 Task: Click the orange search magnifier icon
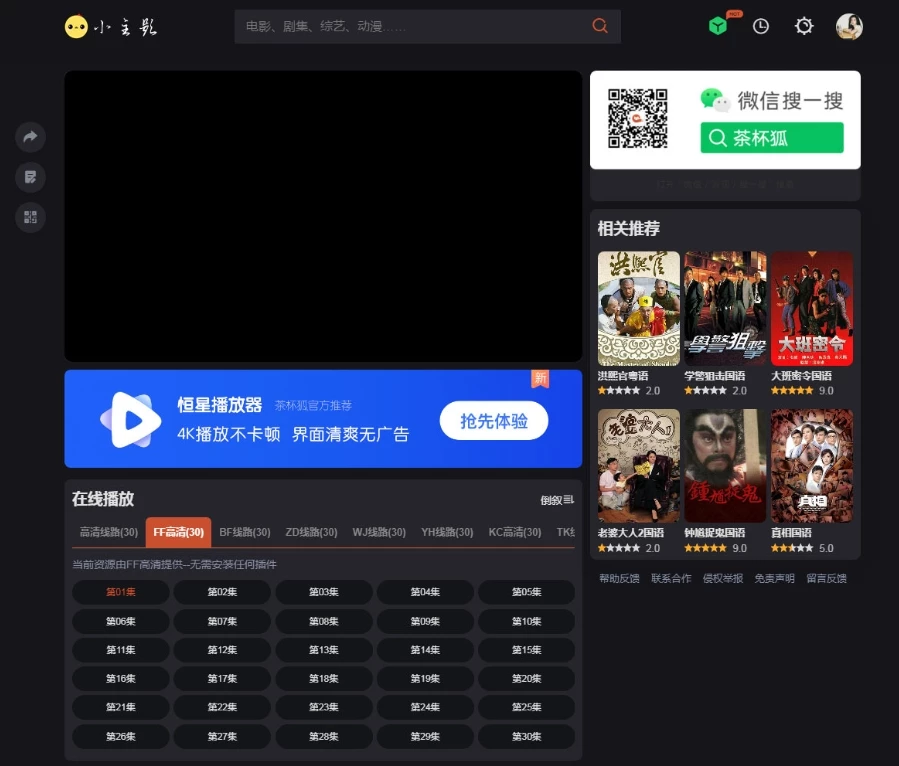coord(600,26)
